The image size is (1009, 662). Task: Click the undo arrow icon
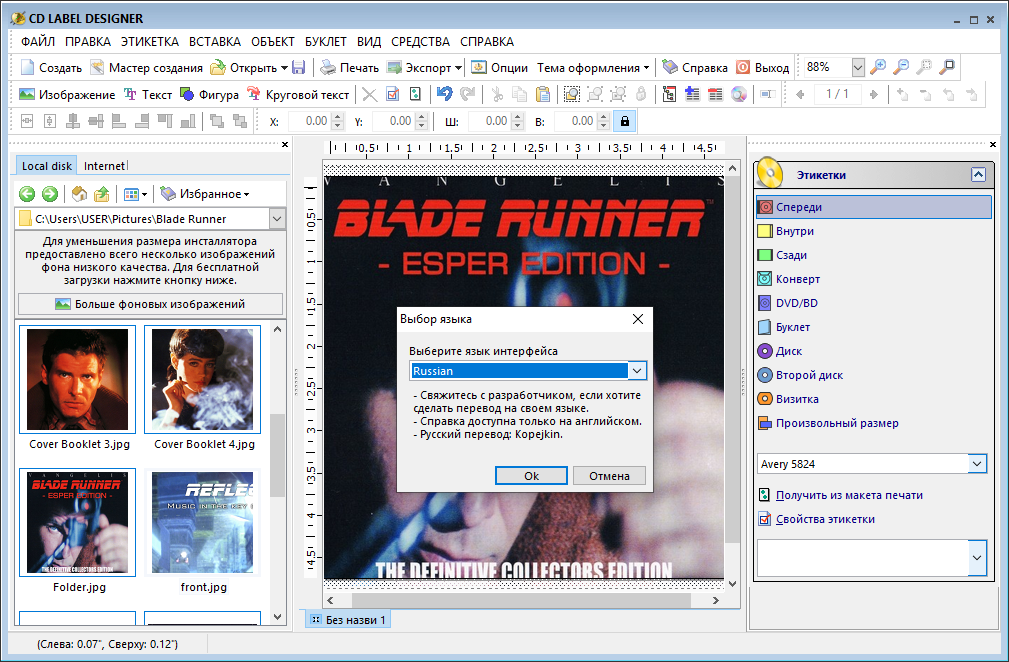click(x=444, y=94)
